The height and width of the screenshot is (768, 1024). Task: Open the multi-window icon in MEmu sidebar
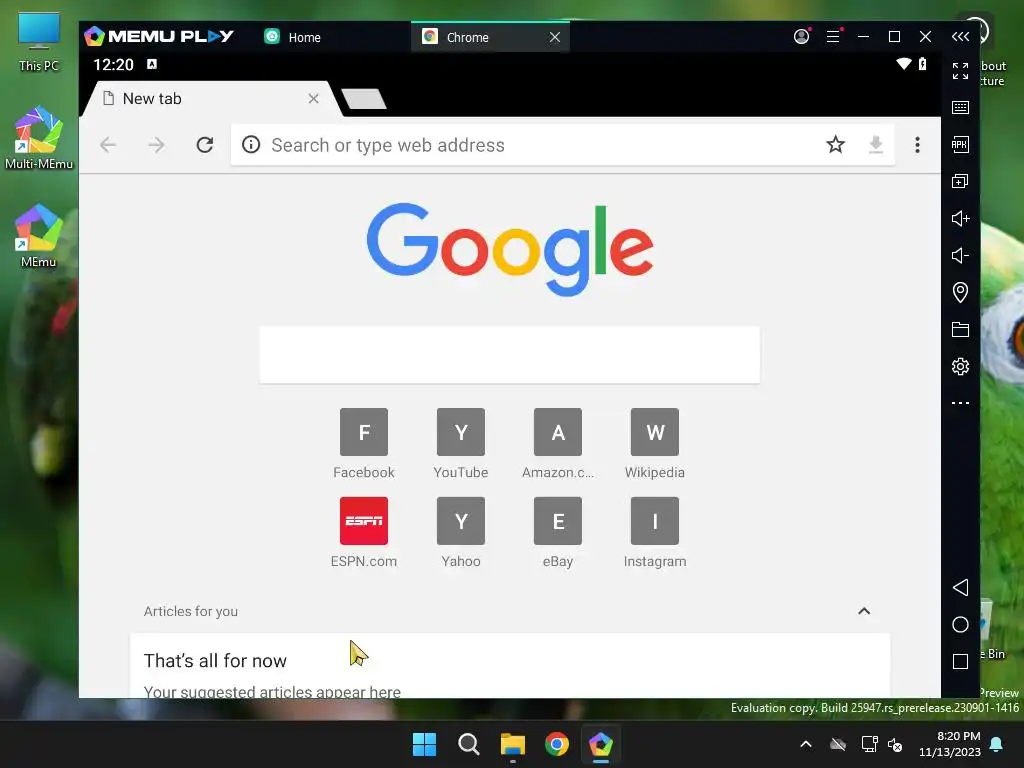[960, 181]
